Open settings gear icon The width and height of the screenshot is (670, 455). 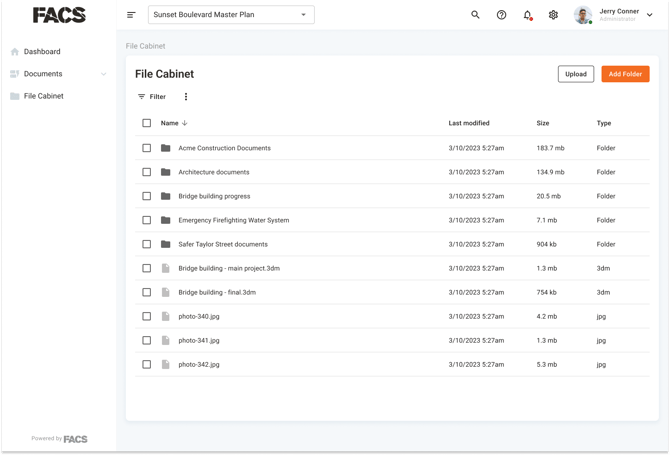click(x=553, y=15)
